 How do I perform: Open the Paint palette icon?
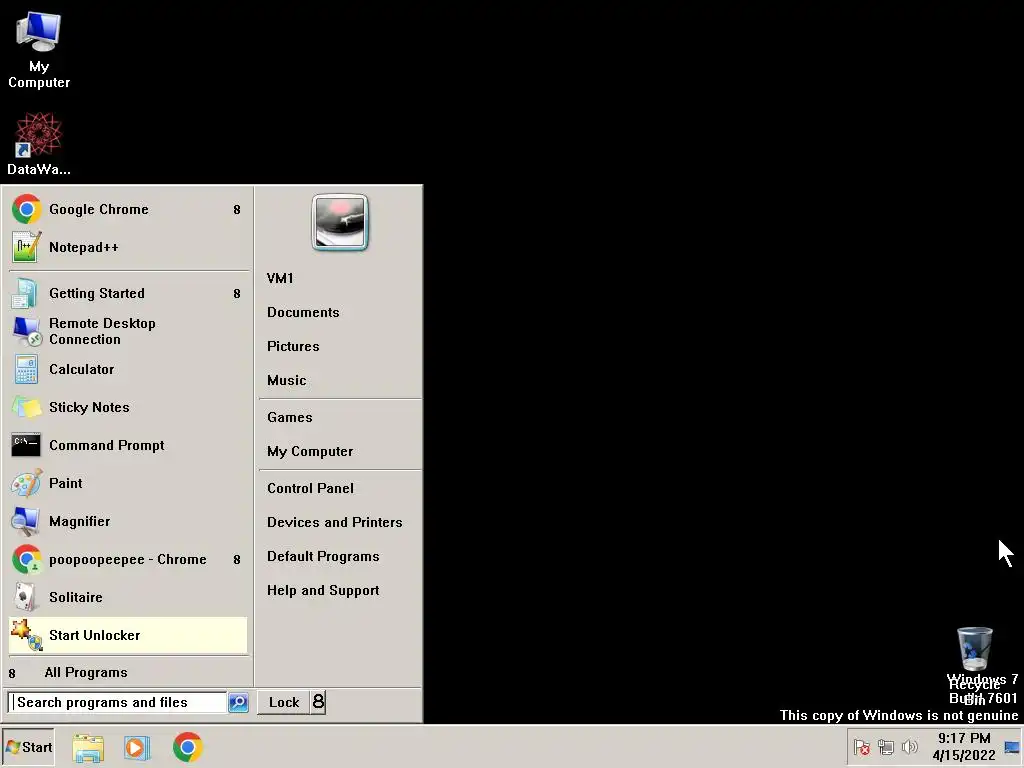(25, 483)
